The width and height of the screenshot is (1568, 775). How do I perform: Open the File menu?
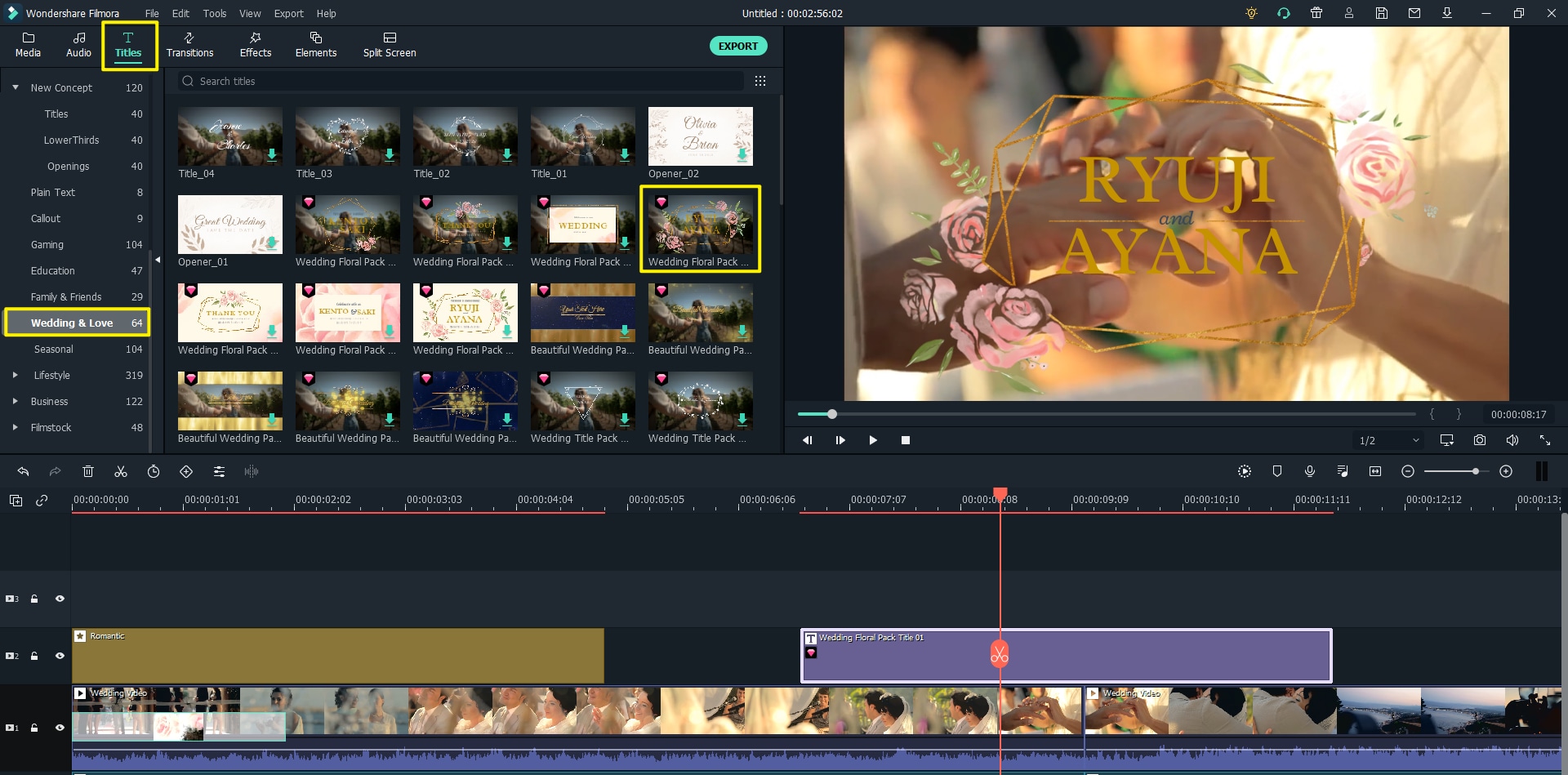(x=152, y=13)
